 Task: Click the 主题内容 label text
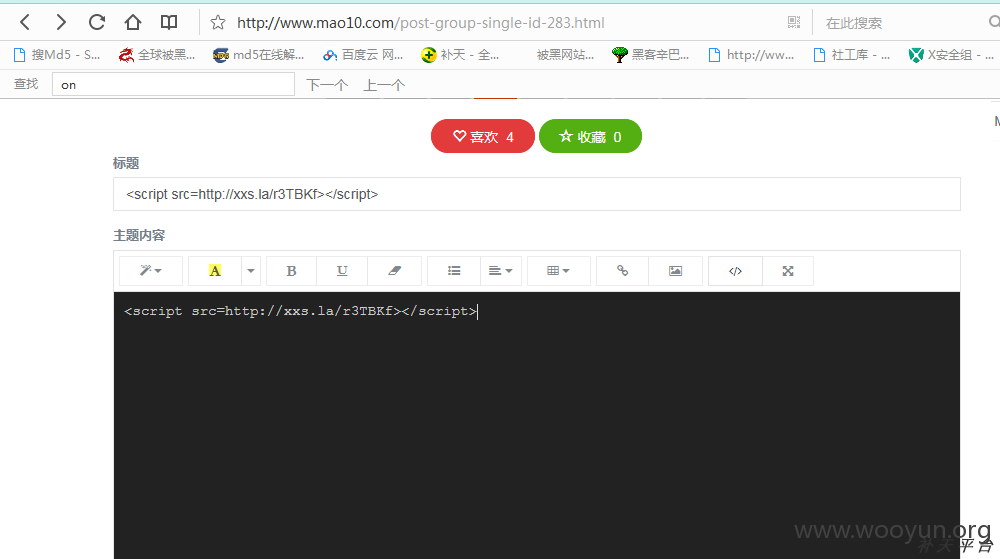(x=139, y=235)
